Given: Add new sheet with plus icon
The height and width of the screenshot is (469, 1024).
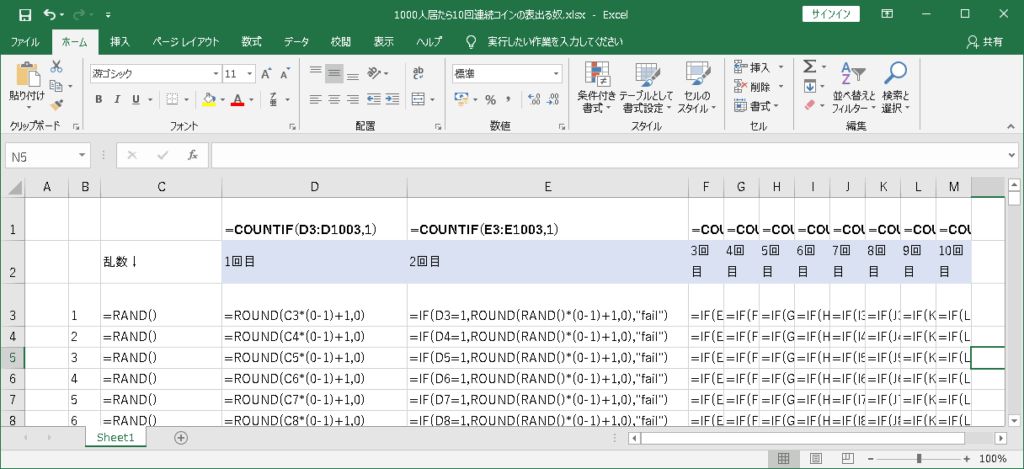Looking at the screenshot, I should [x=181, y=438].
